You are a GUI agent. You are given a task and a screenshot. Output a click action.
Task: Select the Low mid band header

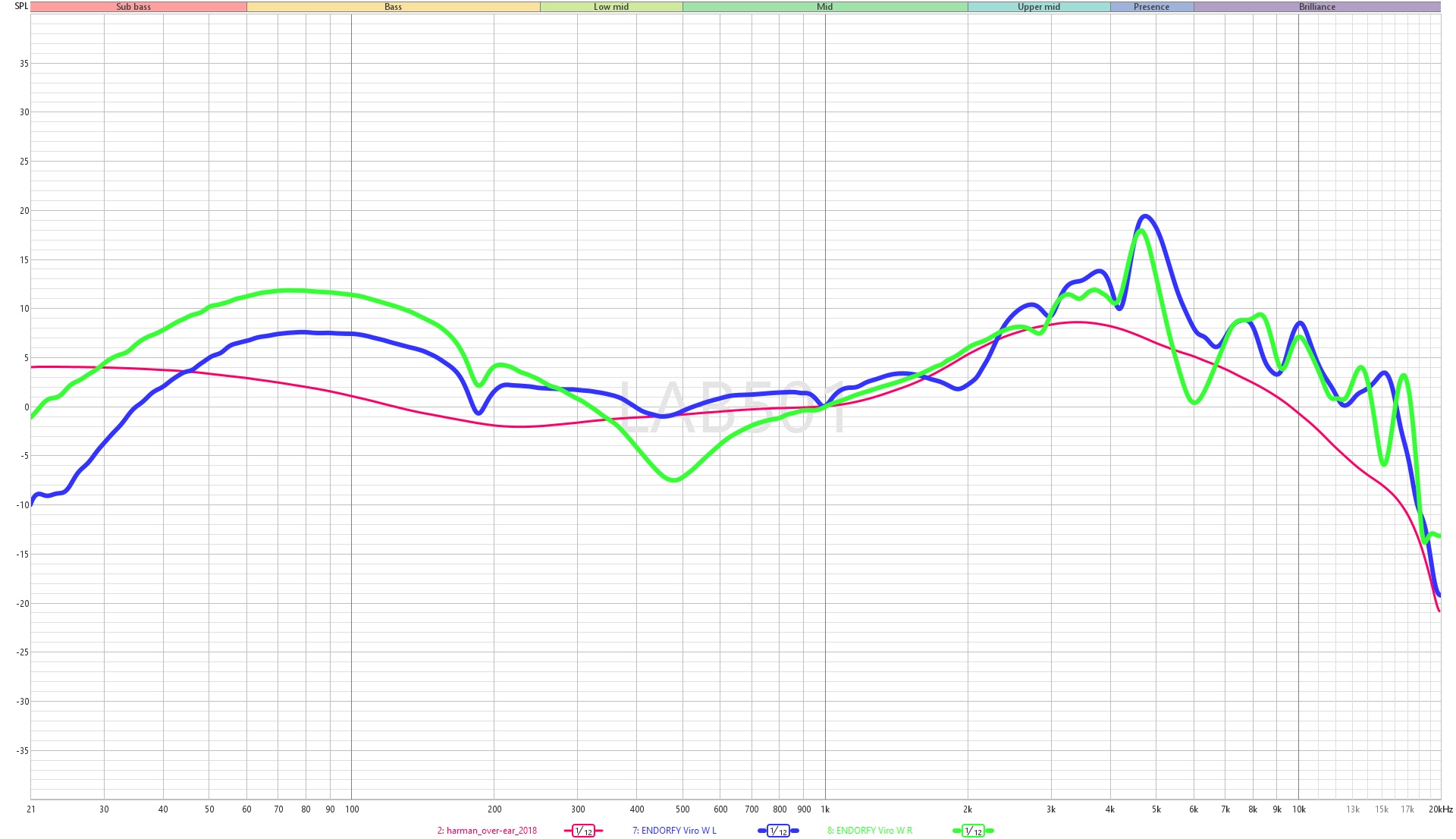tap(611, 7)
